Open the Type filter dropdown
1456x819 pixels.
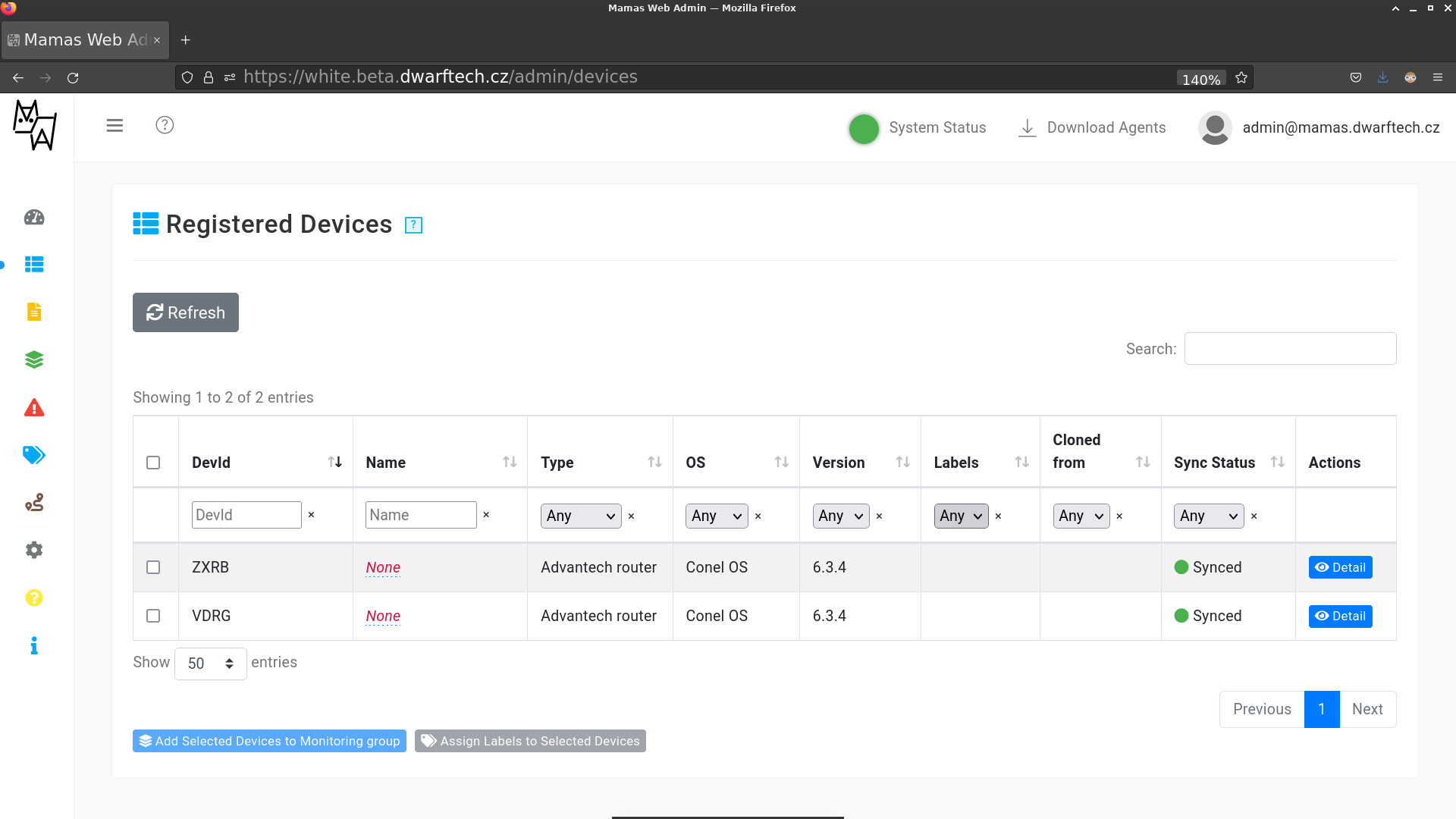pos(580,516)
